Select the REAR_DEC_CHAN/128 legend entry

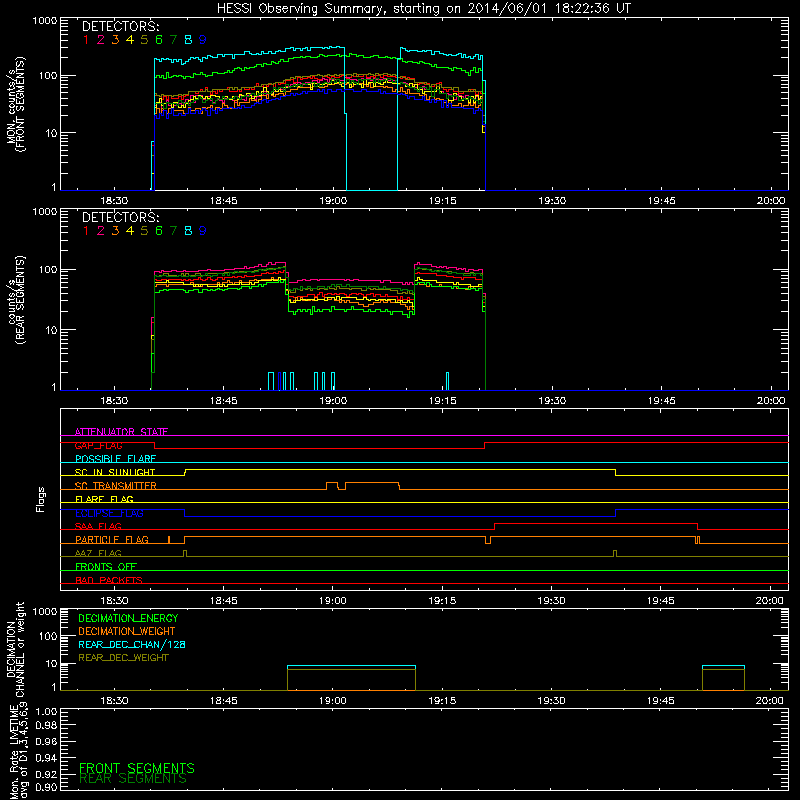(132, 644)
